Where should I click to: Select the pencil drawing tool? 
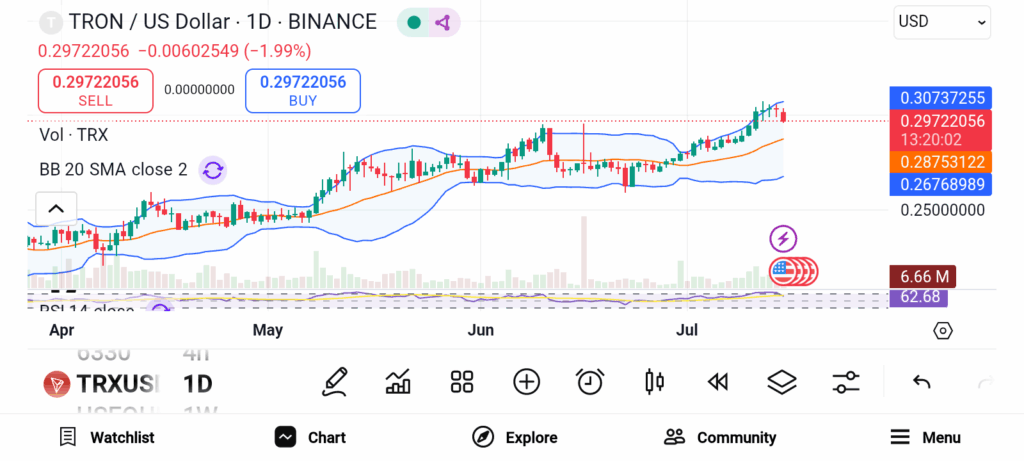point(334,382)
